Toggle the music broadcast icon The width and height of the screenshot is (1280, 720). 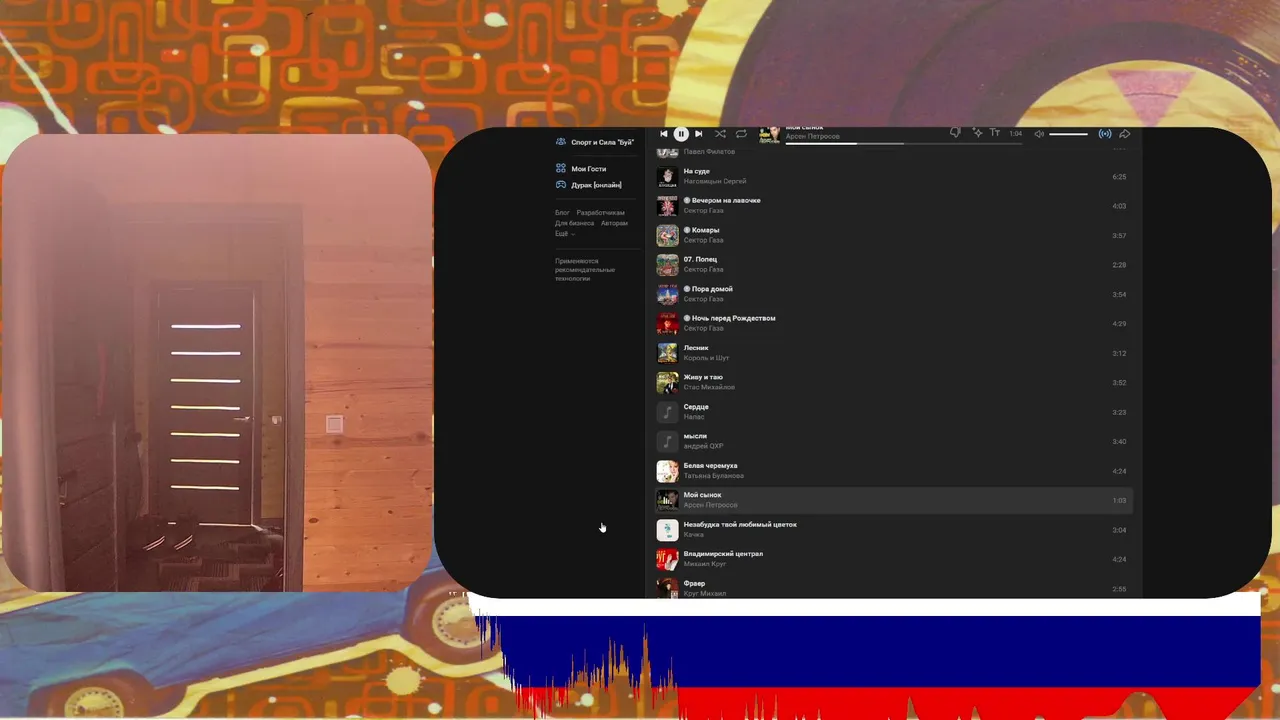1105,134
